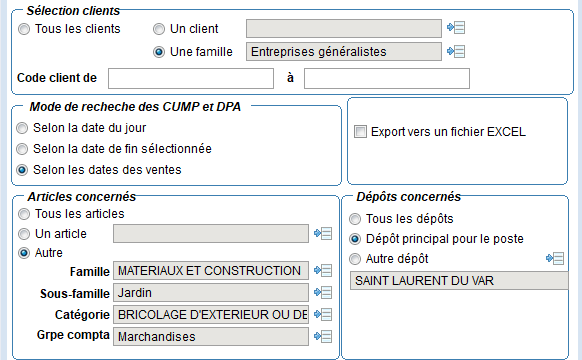Select the Un article radio button
Image resolution: width=582 pixels, height=360 pixels.
coord(24,234)
